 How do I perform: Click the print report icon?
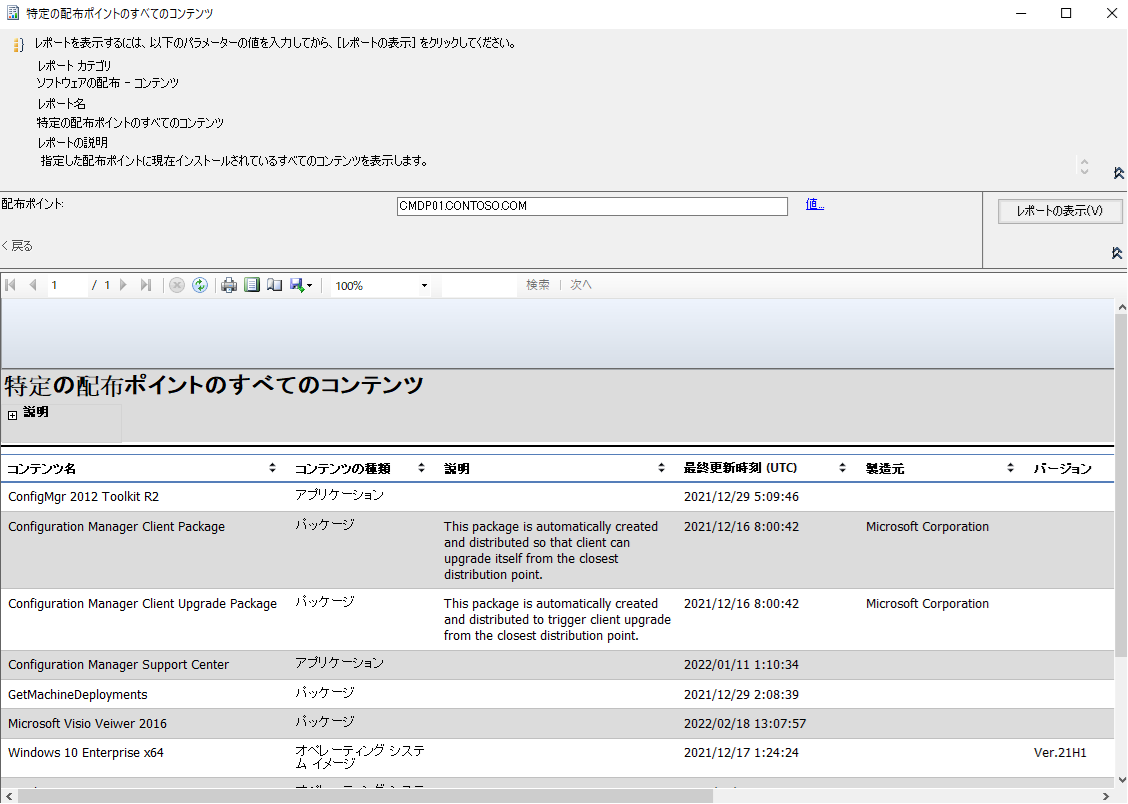229,285
